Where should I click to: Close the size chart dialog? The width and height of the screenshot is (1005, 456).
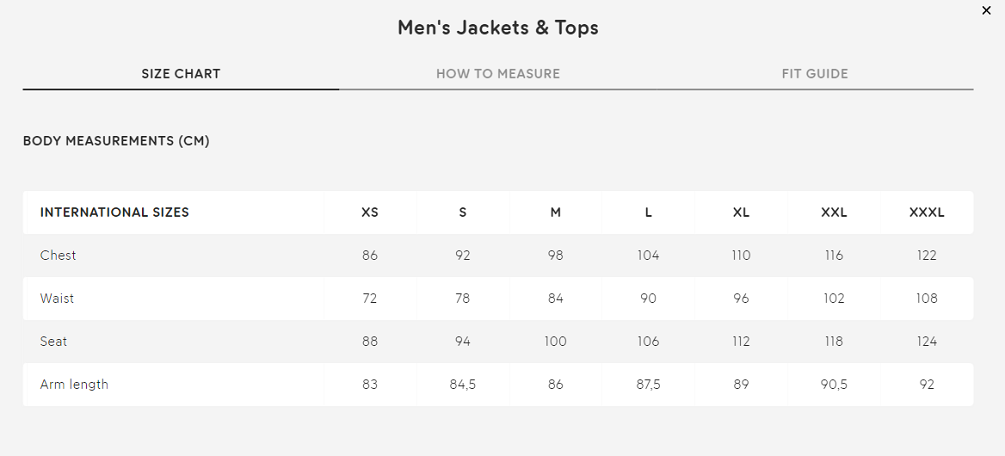click(987, 10)
